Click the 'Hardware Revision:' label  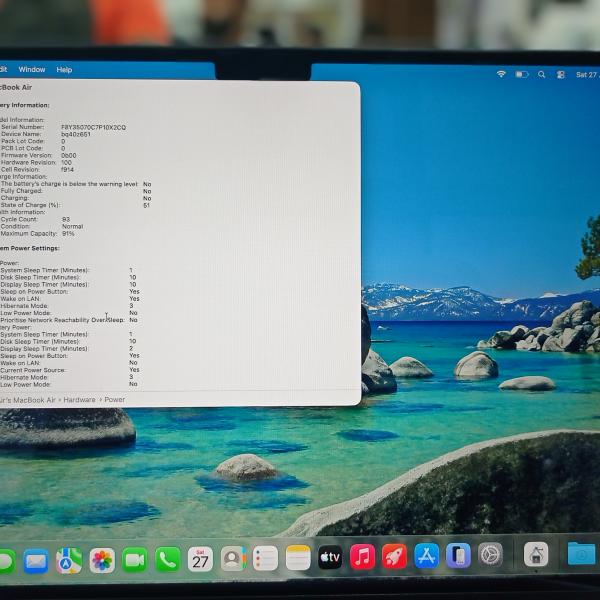coord(28,162)
